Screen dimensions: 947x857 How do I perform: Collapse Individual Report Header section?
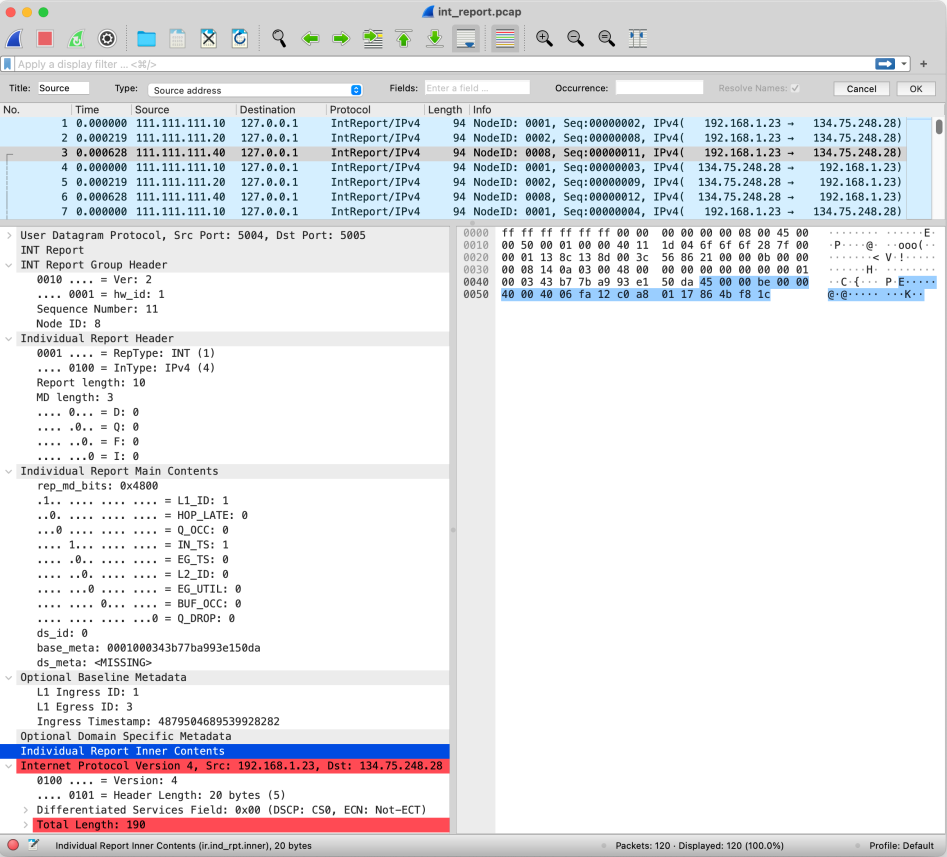click(x=9, y=339)
